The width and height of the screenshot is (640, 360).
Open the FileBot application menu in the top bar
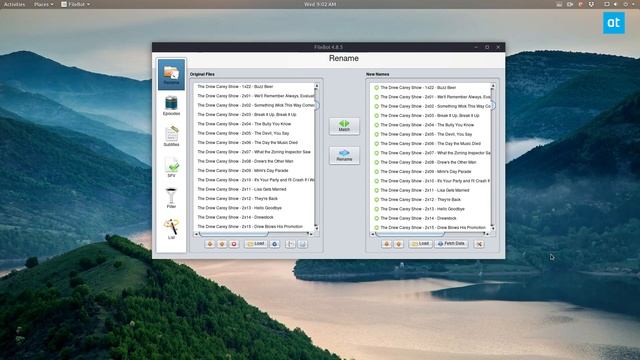[x=76, y=4]
